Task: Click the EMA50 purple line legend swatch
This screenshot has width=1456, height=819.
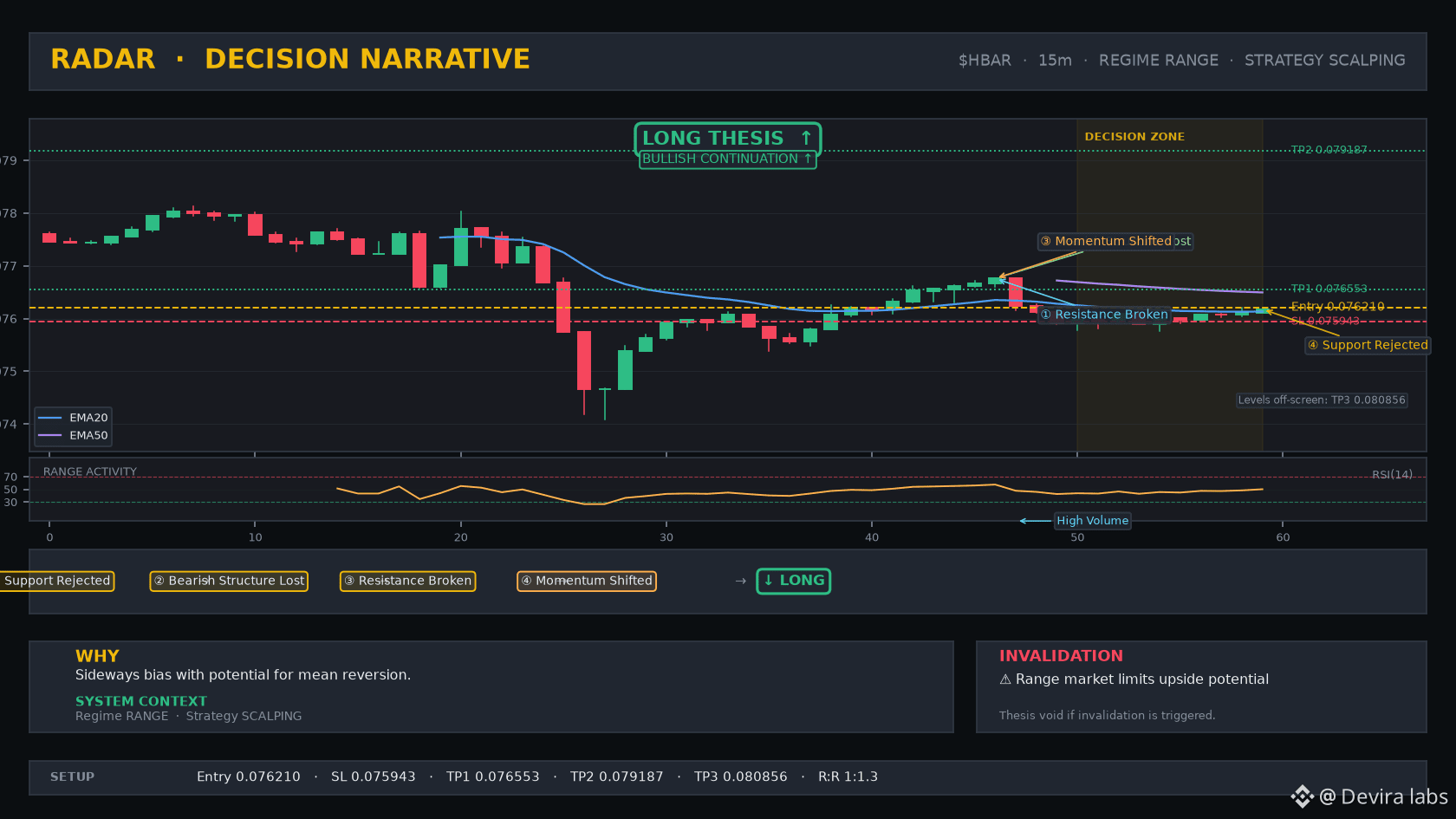Action: click(x=50, y=435)
